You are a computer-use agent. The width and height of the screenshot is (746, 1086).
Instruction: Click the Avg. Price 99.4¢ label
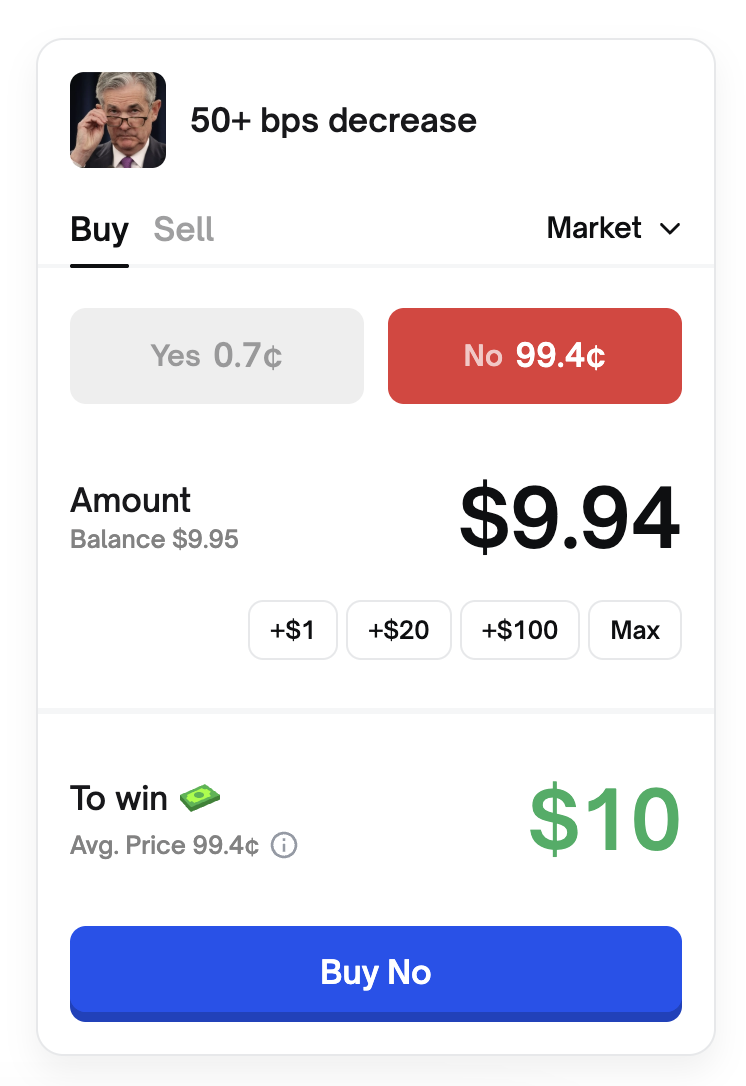[x=165, y=846]
